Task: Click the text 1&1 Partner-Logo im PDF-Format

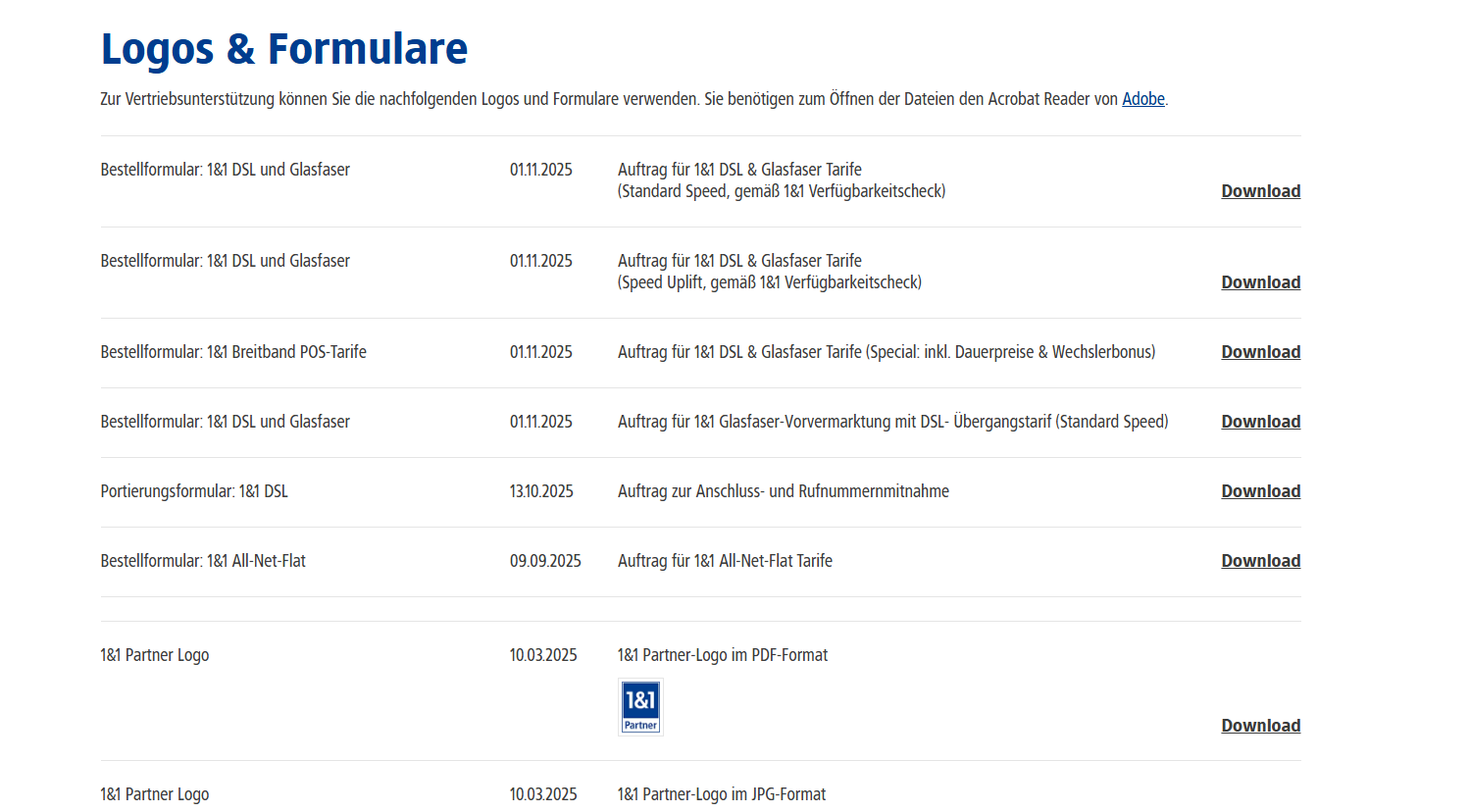Action: pos(723,654)
